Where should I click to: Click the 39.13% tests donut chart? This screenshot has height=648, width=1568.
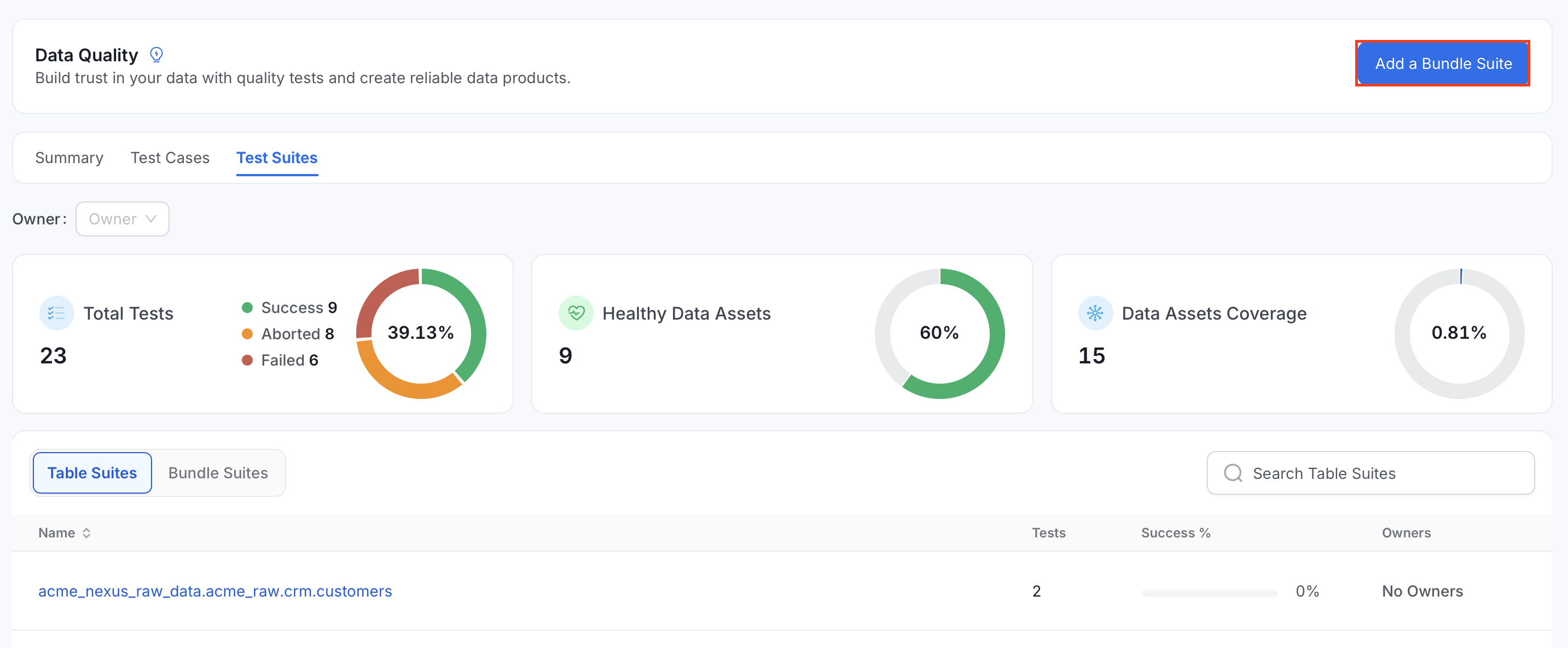point(421,333)
